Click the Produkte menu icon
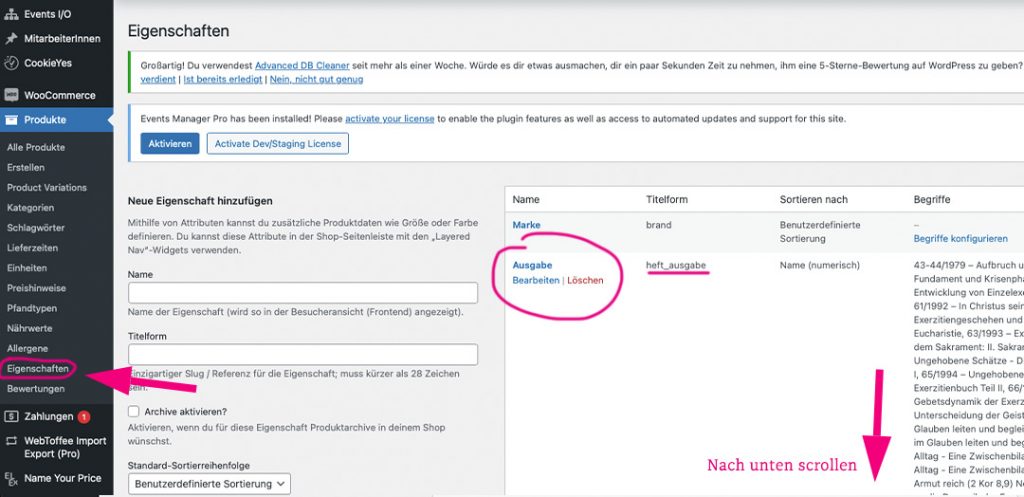1024x497 pixels. (x=12, y=120)
